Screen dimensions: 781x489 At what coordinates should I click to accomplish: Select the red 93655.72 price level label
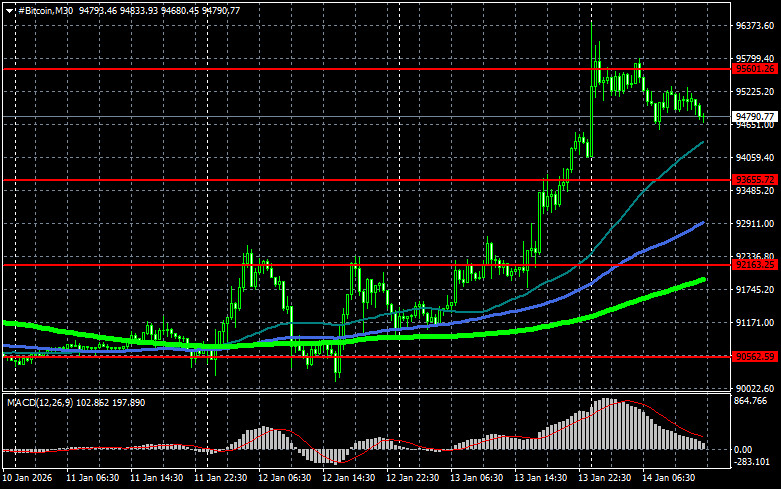click(756, 181)
